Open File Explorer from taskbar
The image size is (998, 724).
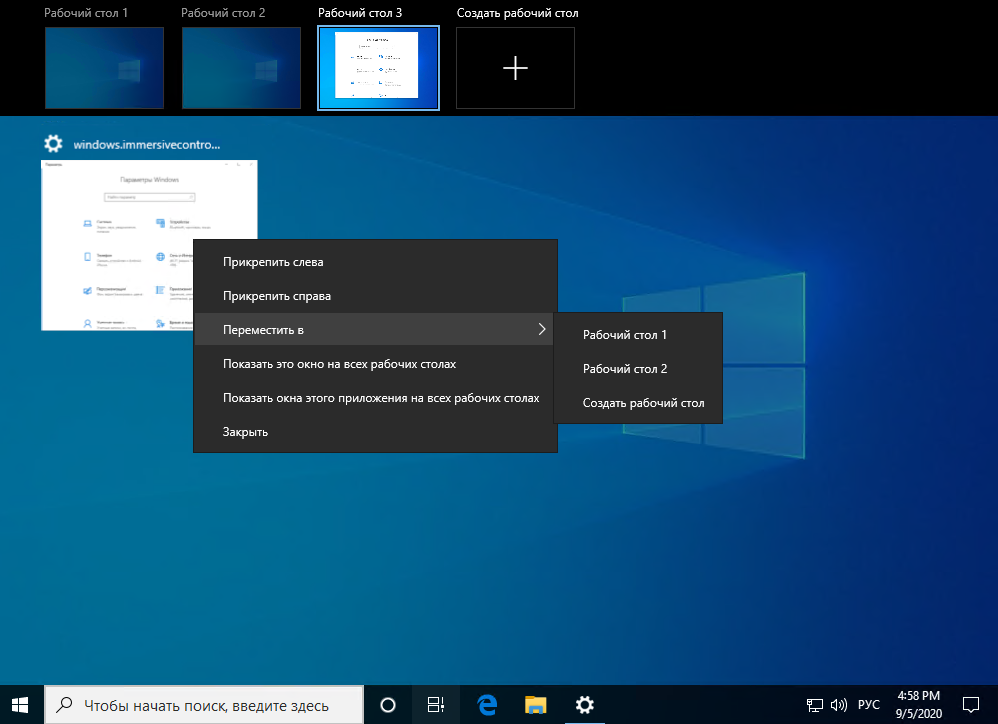point(536,705)
